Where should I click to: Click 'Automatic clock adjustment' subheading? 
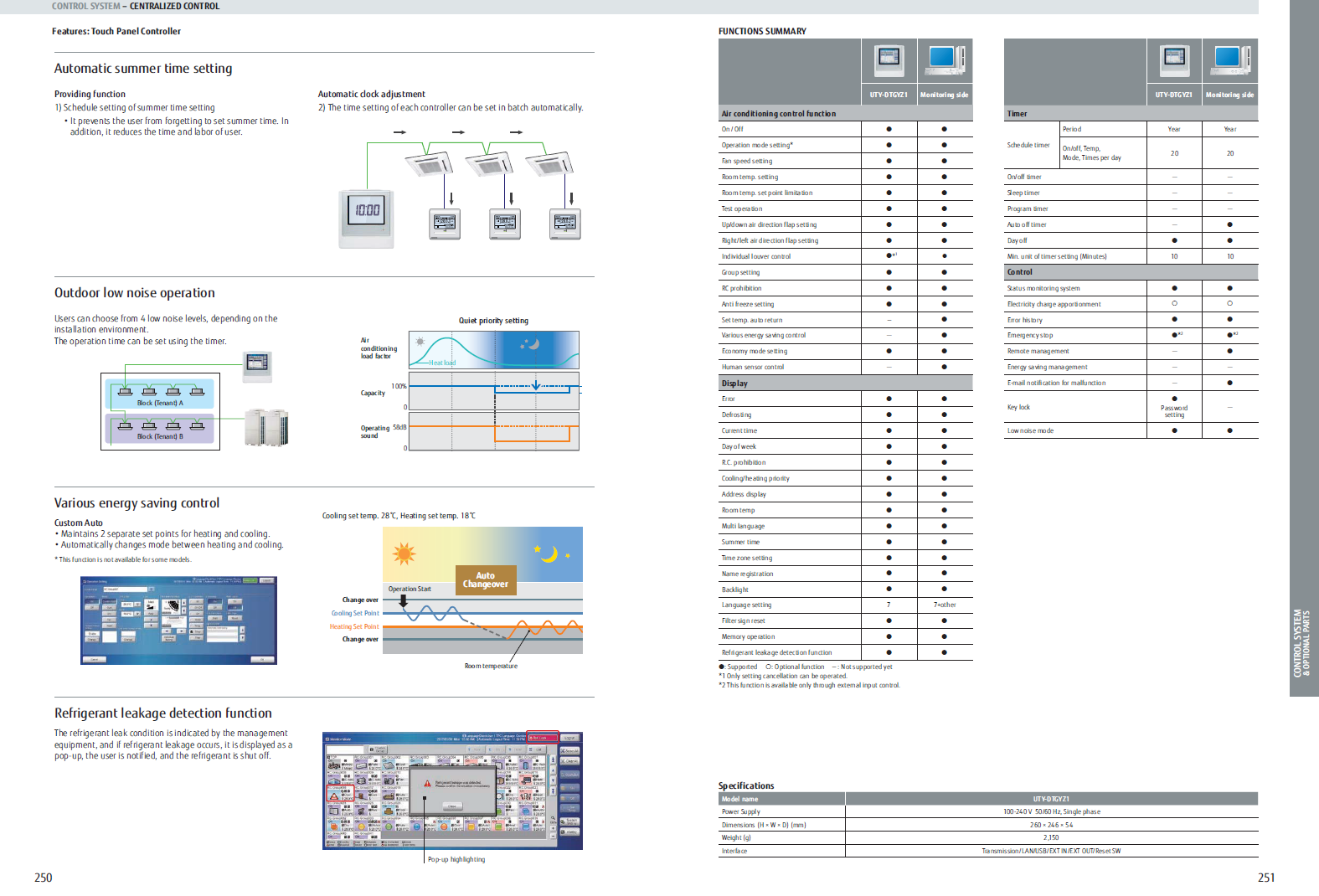point(371,94)
